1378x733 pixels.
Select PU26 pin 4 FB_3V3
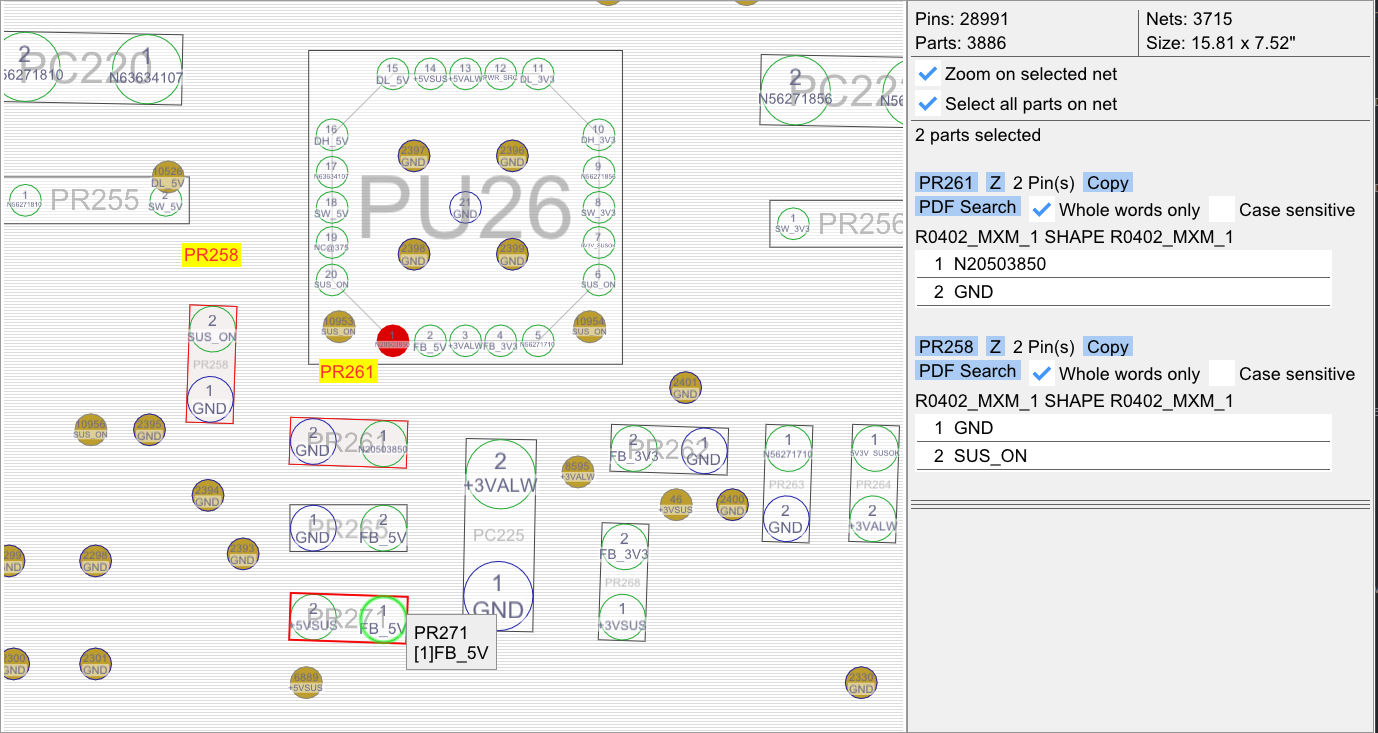point(500,340)
